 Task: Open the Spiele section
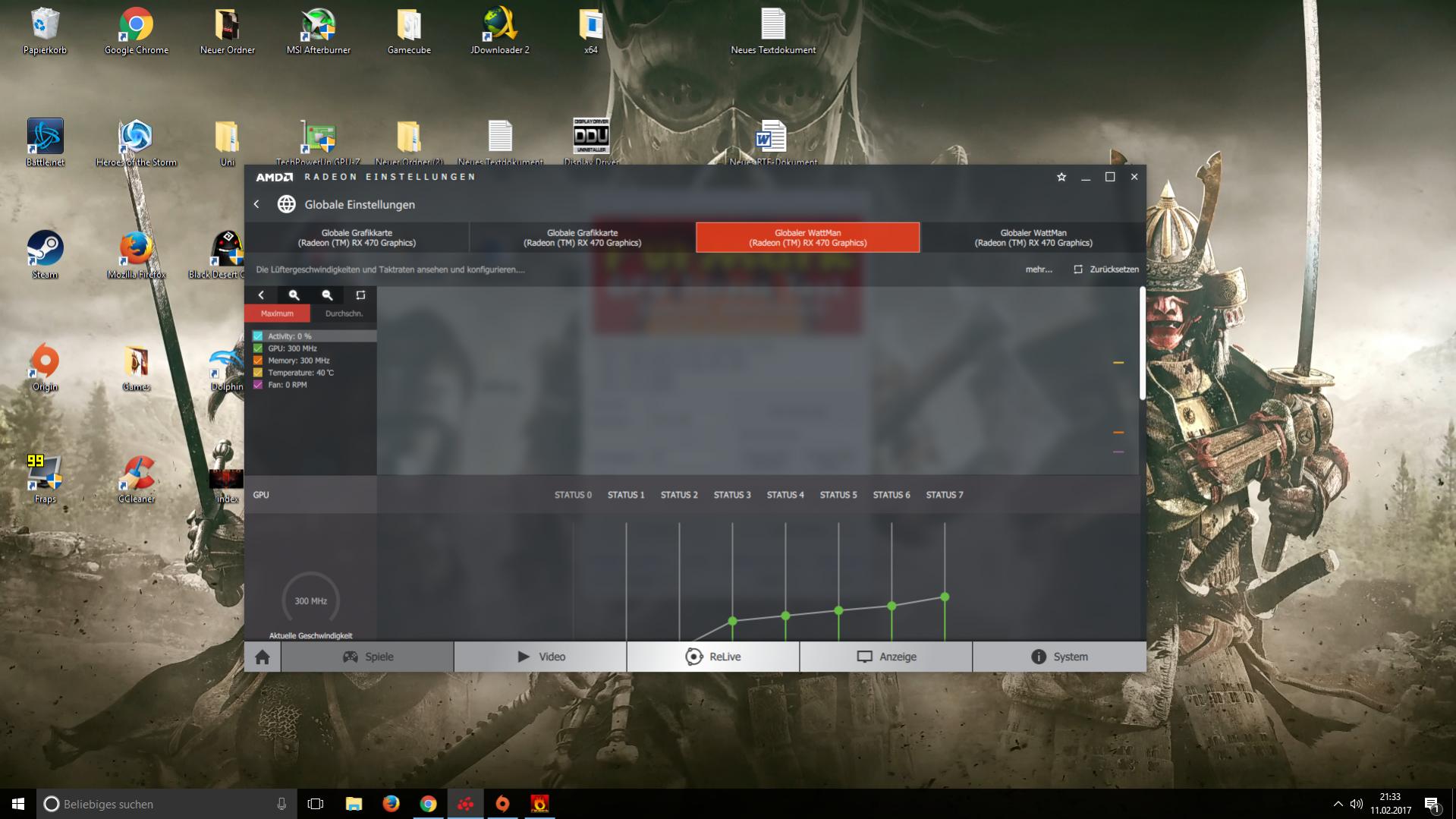[367, 657]
